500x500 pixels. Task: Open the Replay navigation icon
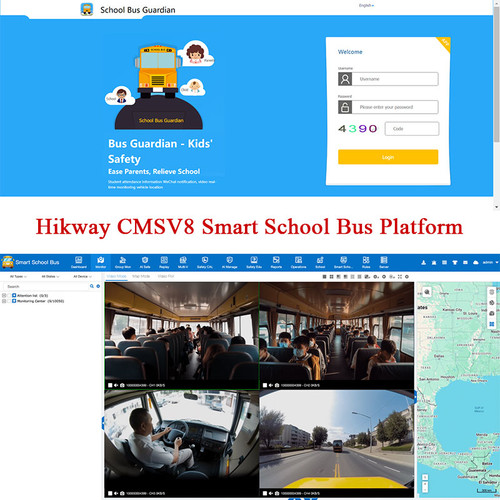[164, 262]
